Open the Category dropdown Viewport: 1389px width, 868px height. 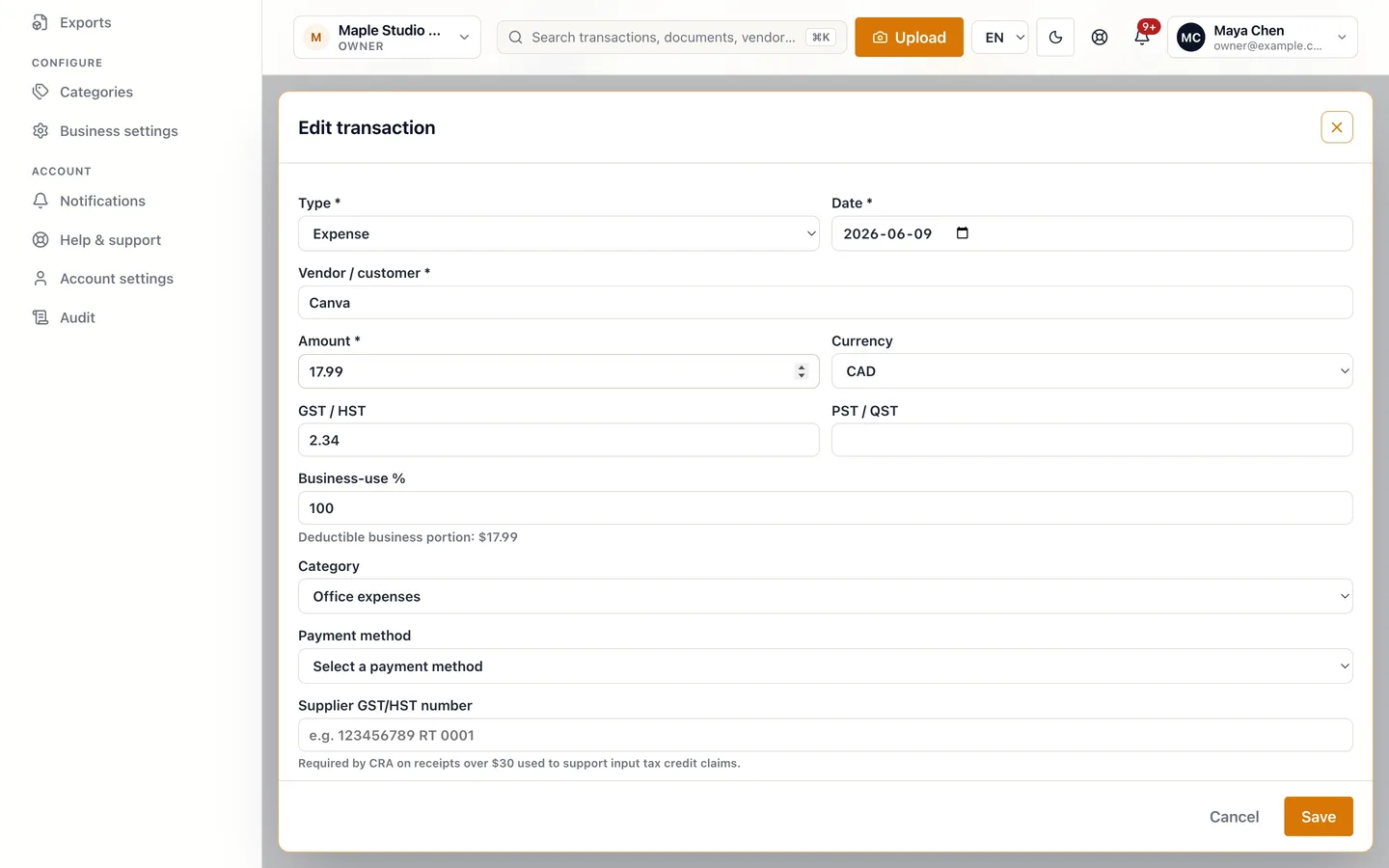pos(826,596)
